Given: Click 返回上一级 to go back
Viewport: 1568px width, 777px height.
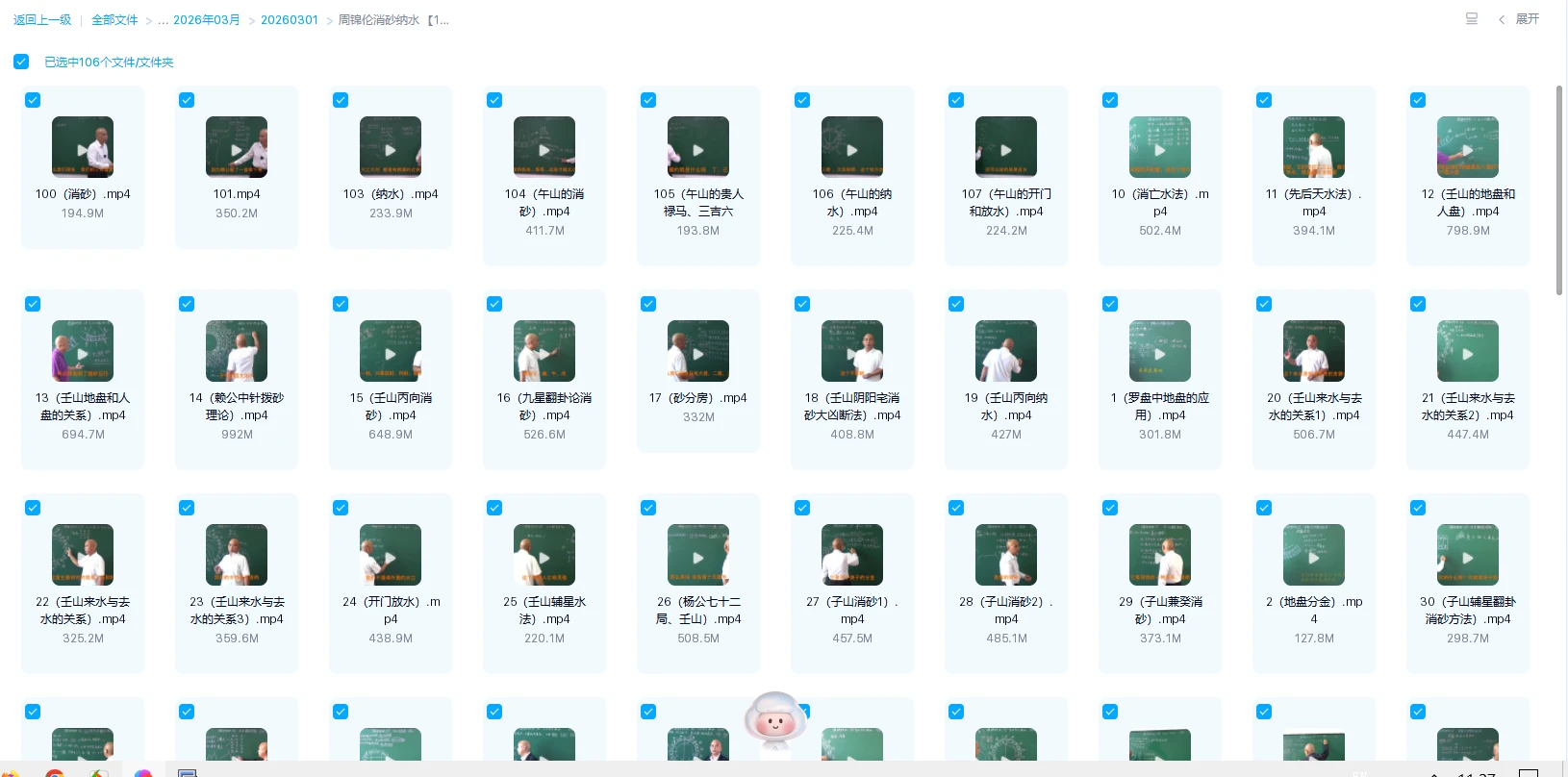Looking at the screenshot, I should click(x=42, y=20).
